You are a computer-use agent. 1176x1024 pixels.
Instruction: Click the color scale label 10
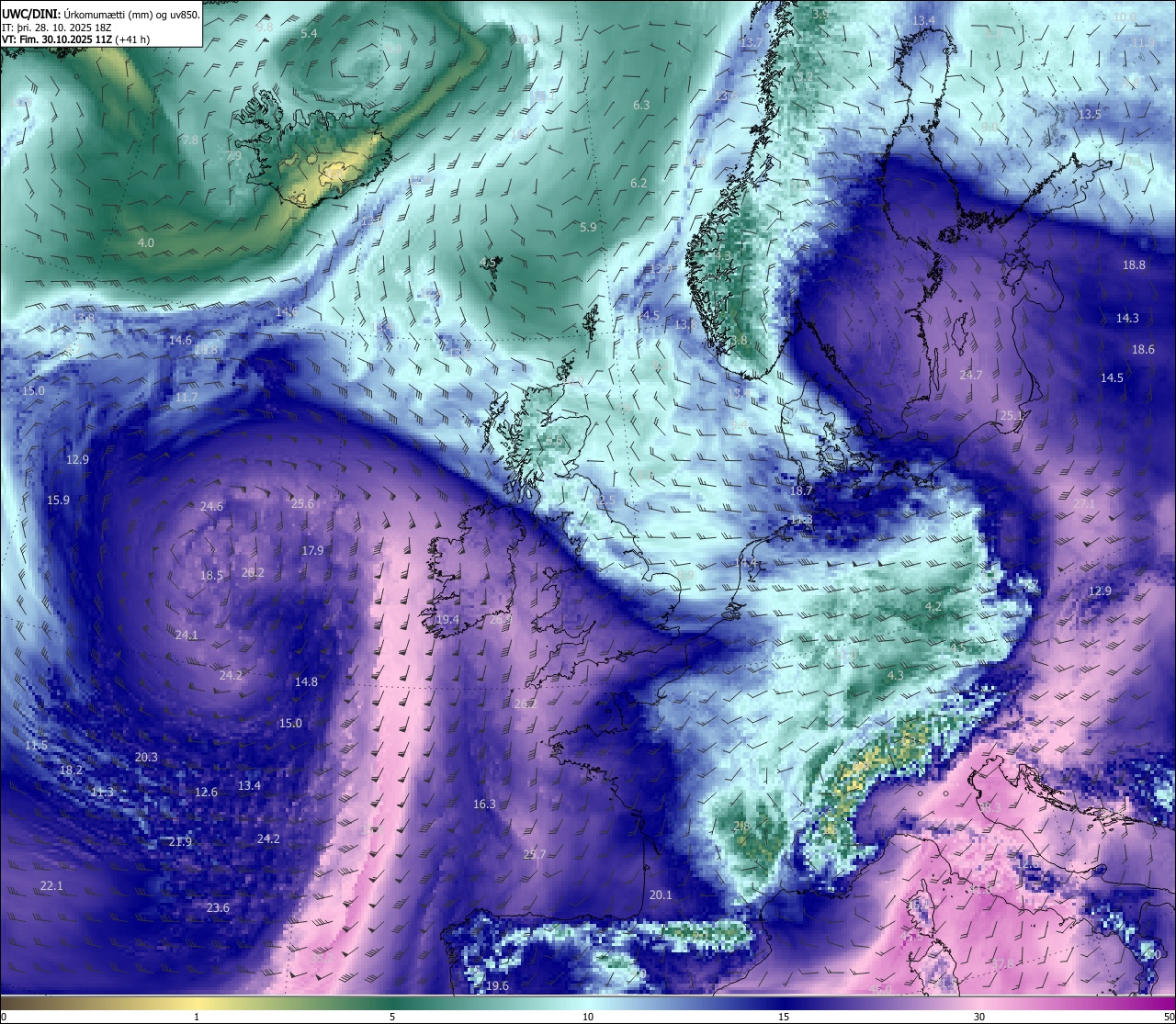tap(588, 1016)
